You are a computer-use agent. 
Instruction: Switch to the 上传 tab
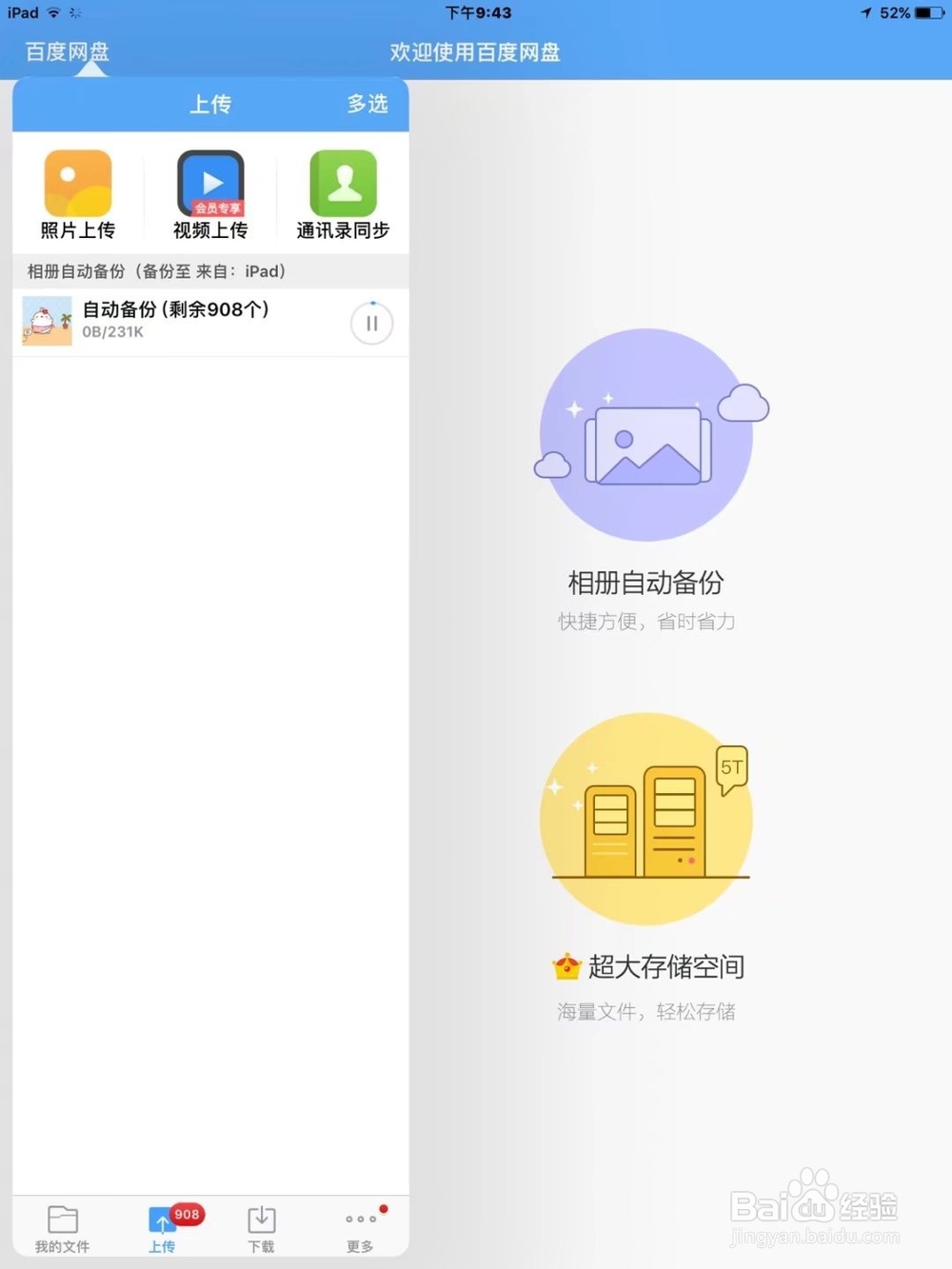162,1228
